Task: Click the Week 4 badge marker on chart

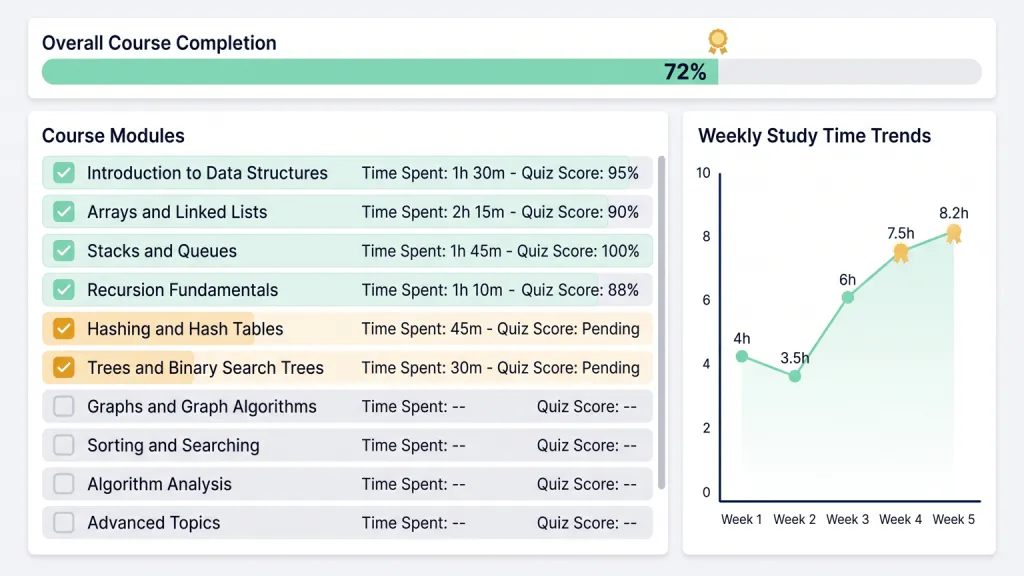Action: [x=901, y=253]
